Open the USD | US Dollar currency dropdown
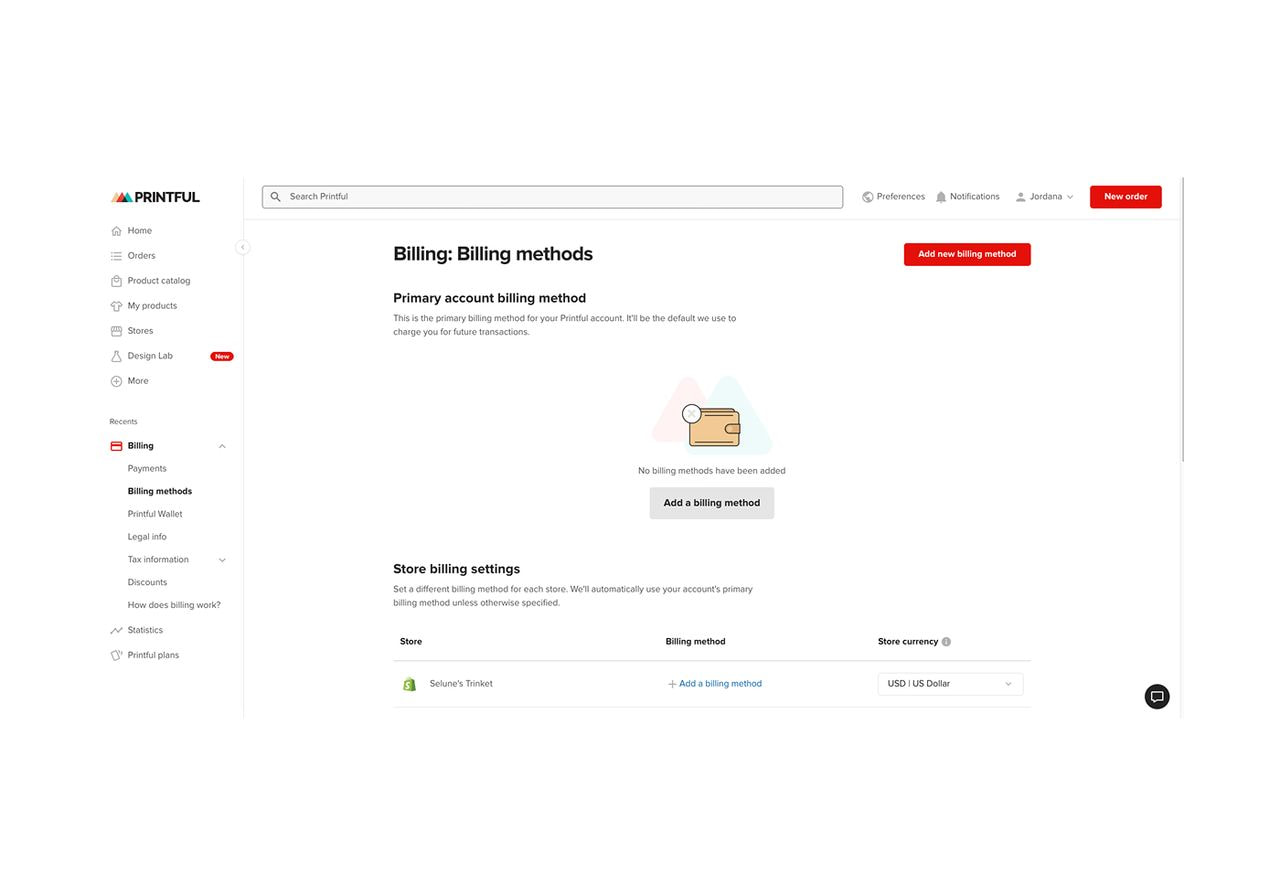 (950, 684)
